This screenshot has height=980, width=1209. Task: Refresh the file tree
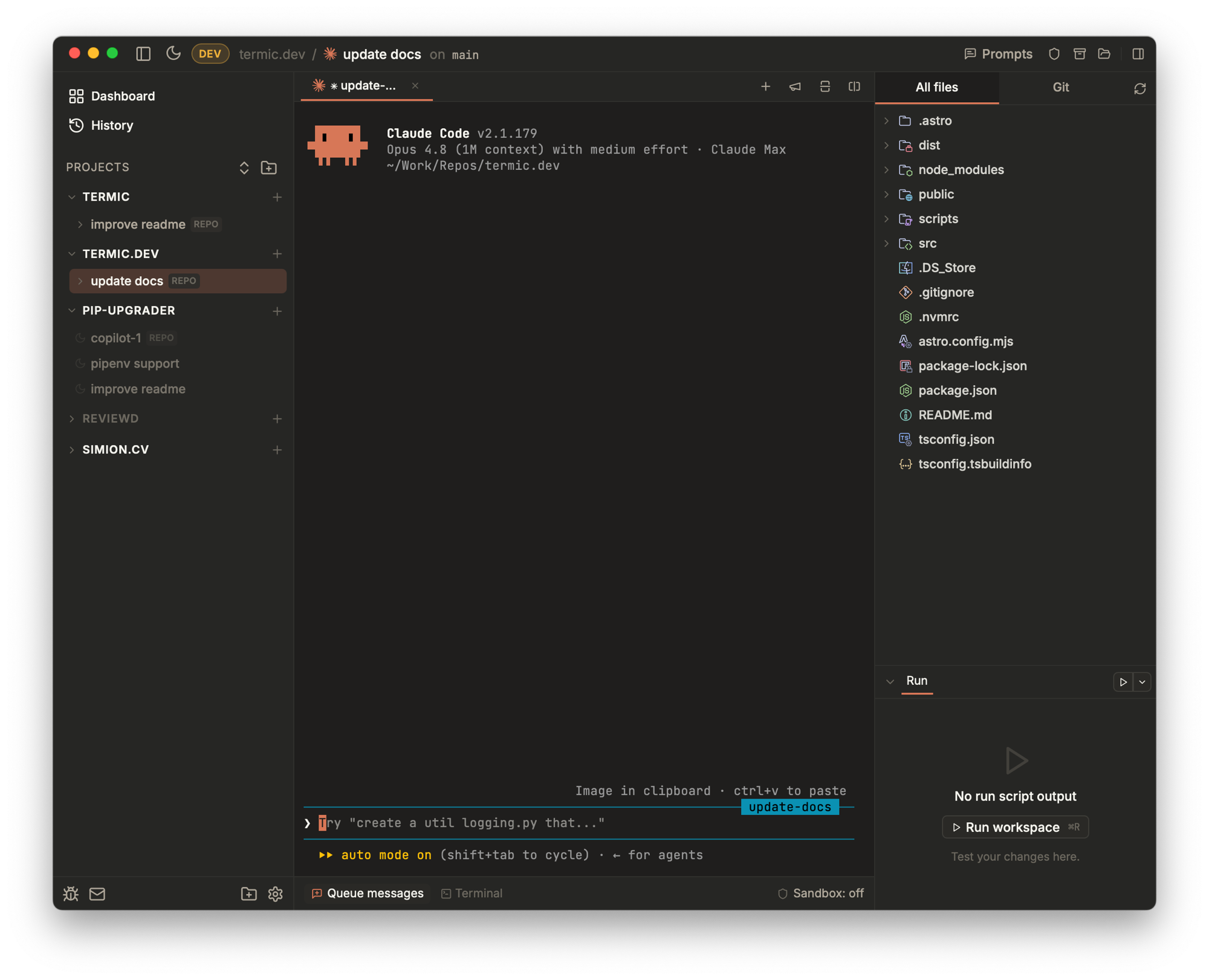point(1139,89)
